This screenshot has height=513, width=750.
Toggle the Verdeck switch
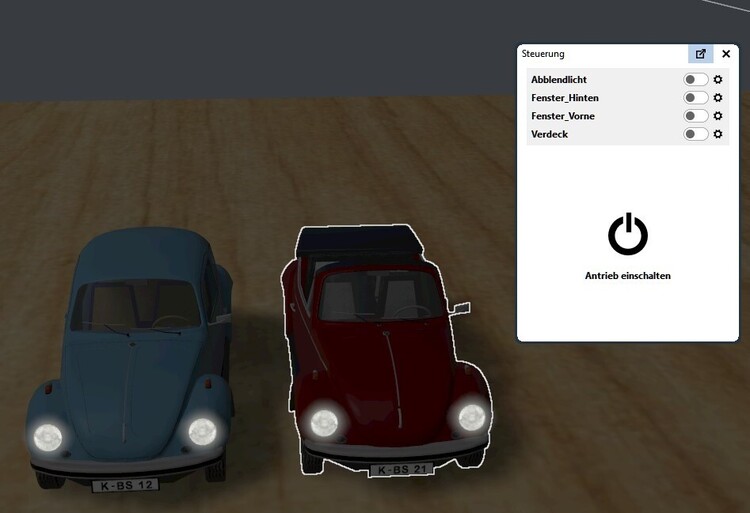pyautogui.click(x=695, y=134)
